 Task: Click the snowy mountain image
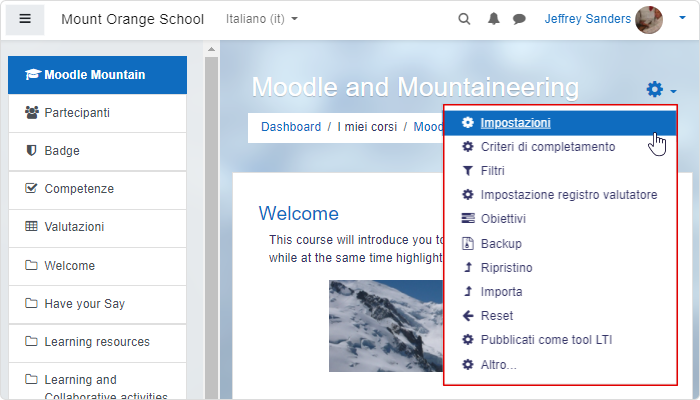(x=386, y=326)
